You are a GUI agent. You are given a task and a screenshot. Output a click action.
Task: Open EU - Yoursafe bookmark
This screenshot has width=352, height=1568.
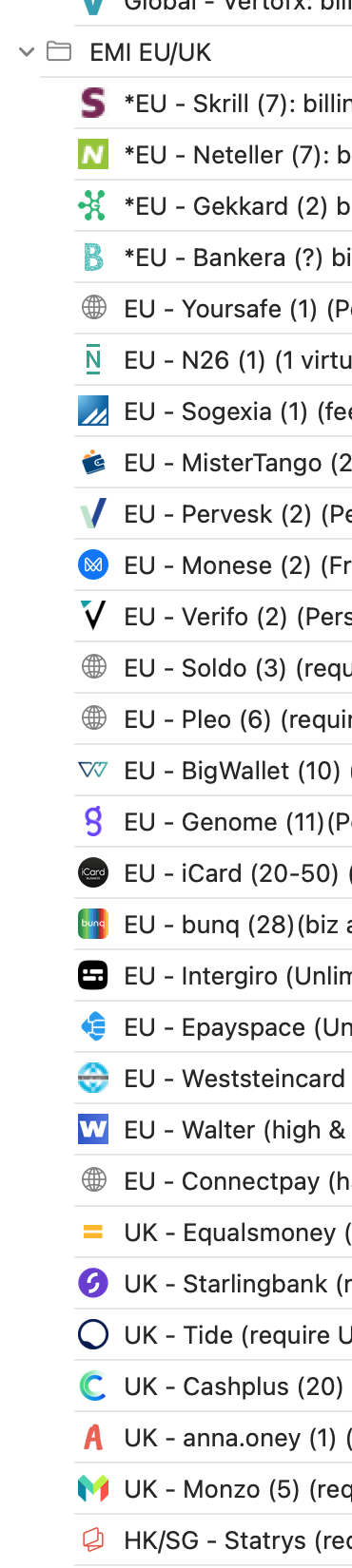pos(213,308)
